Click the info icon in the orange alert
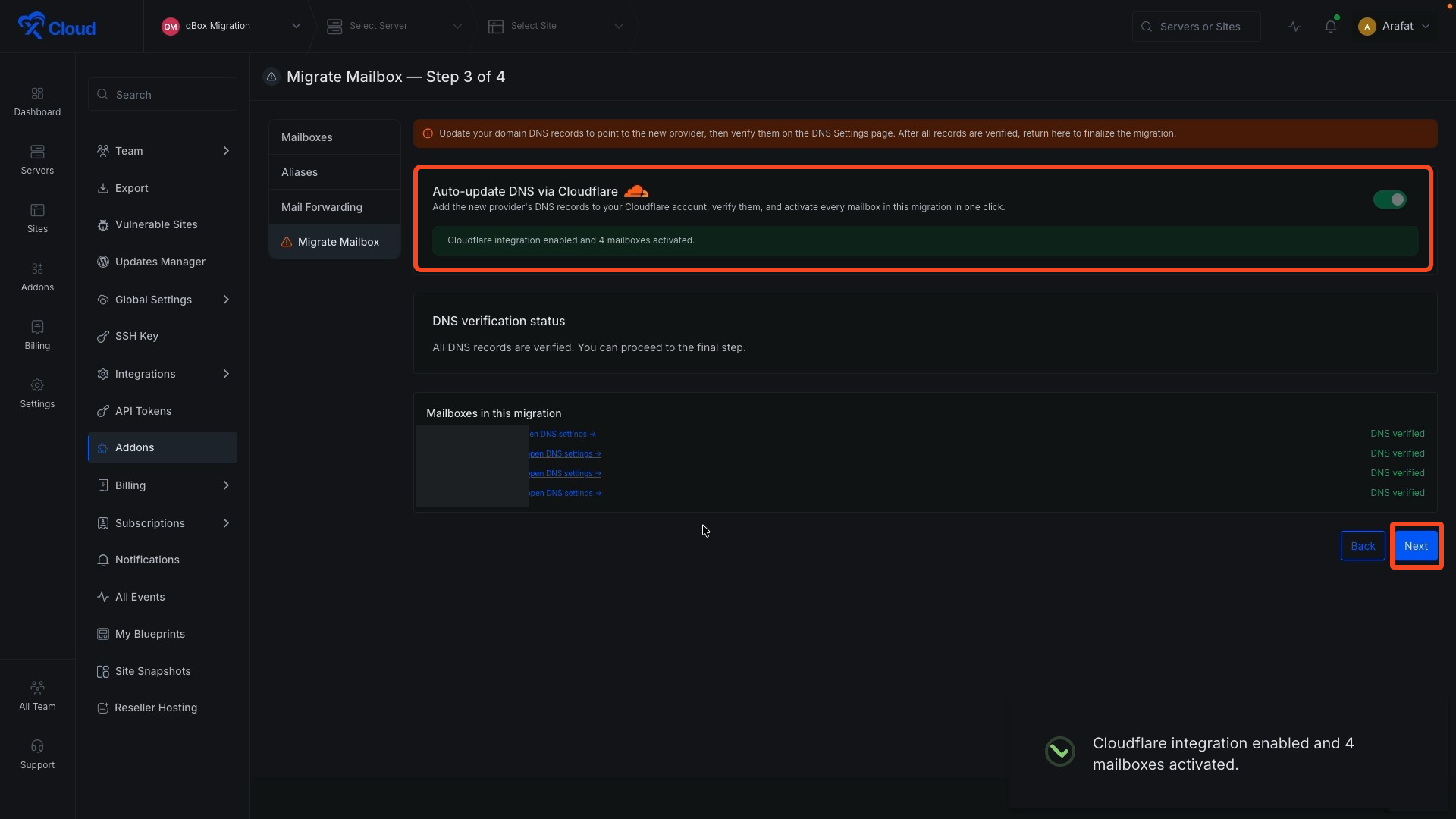 428,133
